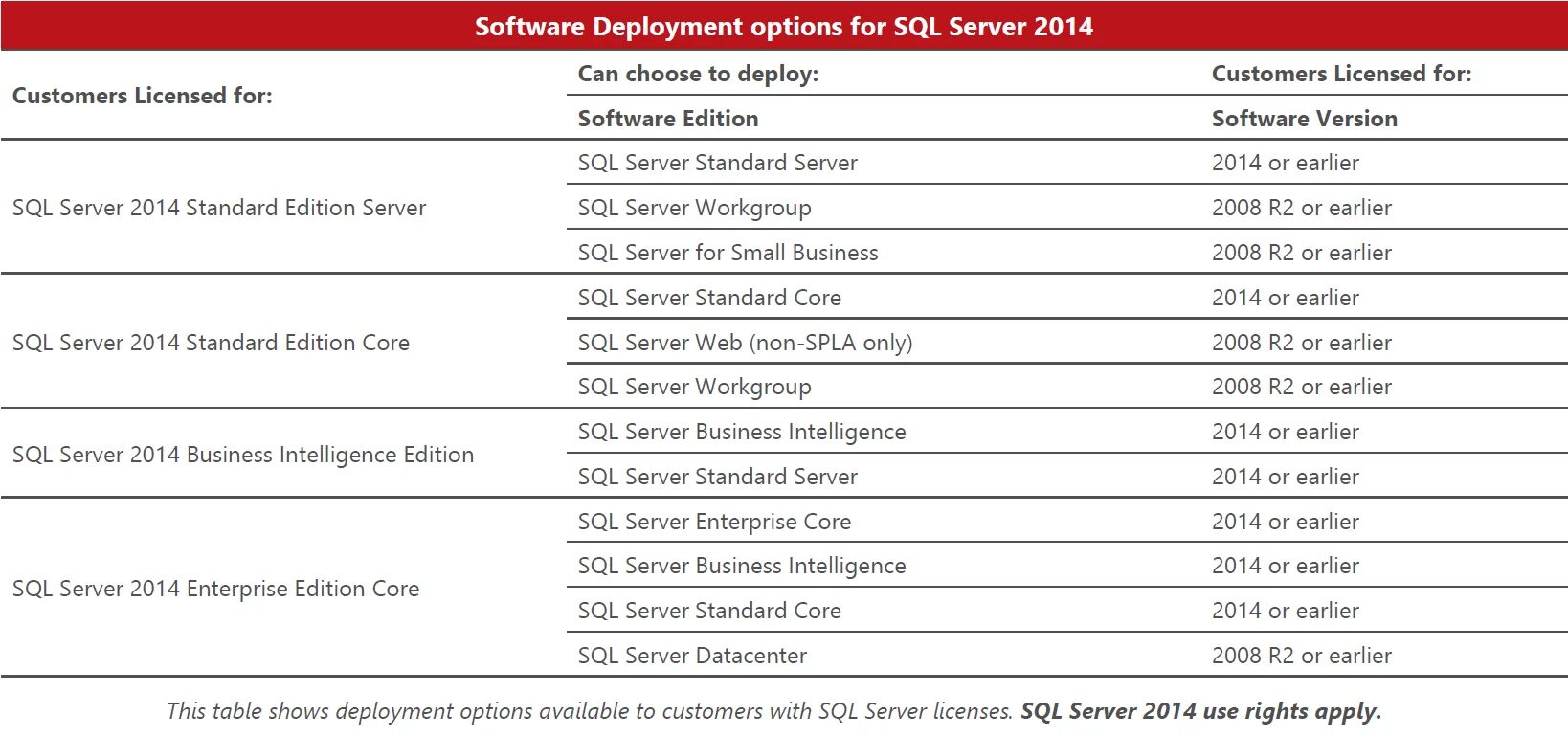Select '2008 R2 or earlier' beside SQL Server Web
1568x736 pixels.
1301,343
